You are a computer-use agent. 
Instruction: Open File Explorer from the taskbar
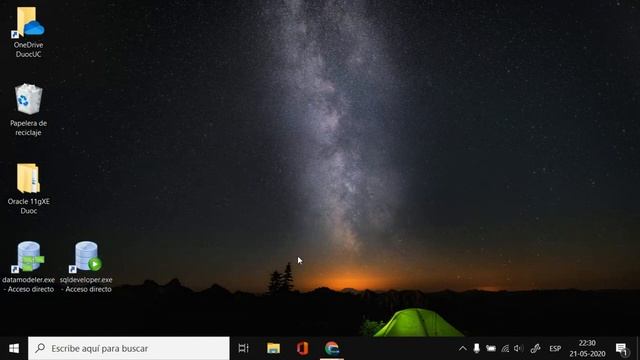(x=273, y=348)
